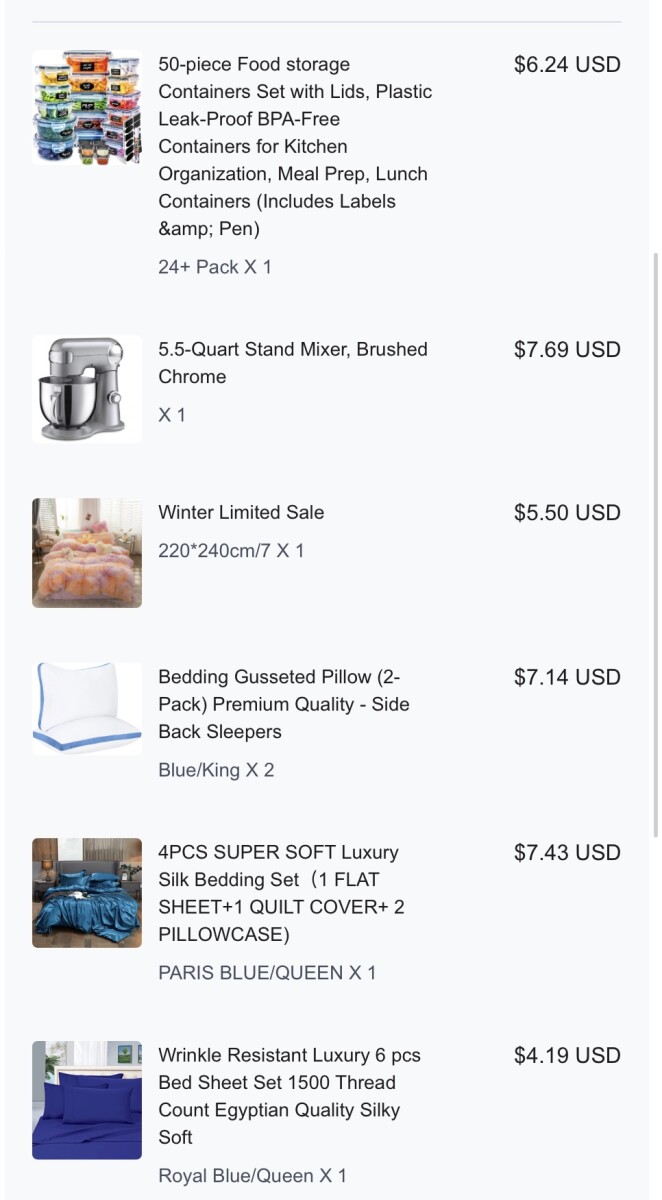This screenshot has width=662, height=1200.
Task: Click the gusseted pillow product thumbnail
Action: click(x=87, y=707)
